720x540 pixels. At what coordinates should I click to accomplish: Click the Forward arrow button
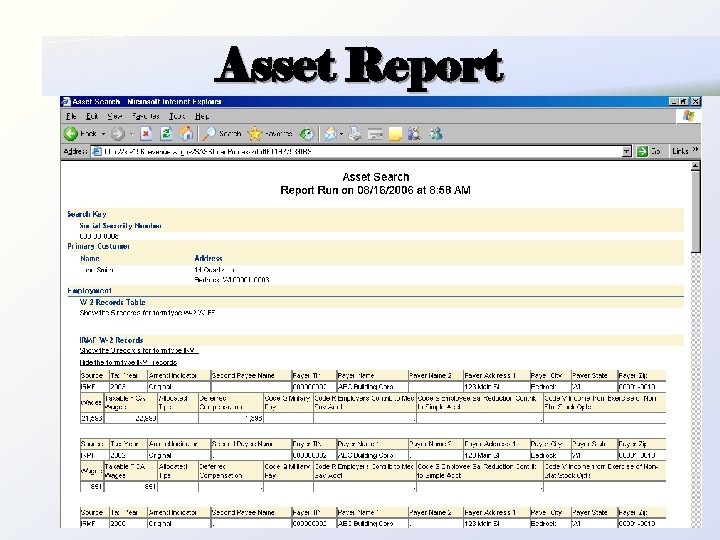click(x=118, y=134)
